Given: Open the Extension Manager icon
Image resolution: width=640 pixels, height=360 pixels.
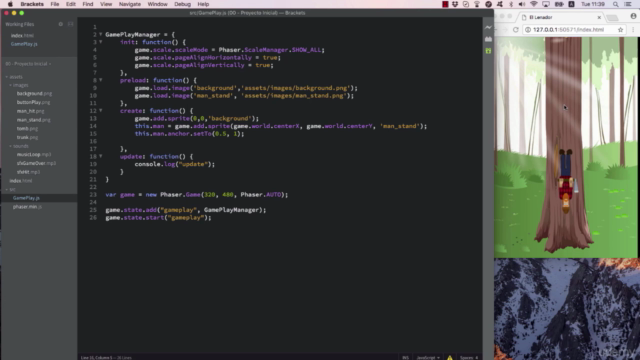Looking at the screenshot, I should pos(488,39).
